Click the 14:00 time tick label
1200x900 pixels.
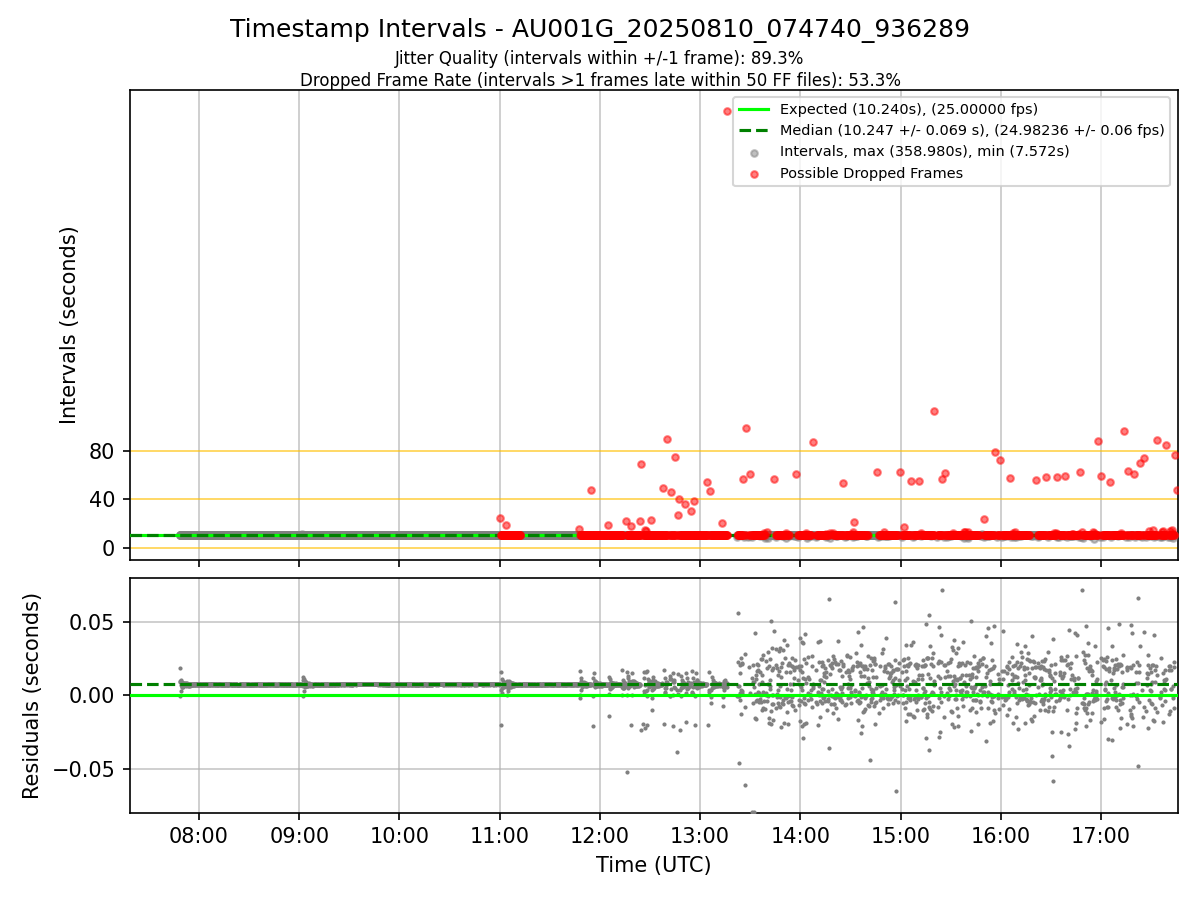(x=800, y=834)
